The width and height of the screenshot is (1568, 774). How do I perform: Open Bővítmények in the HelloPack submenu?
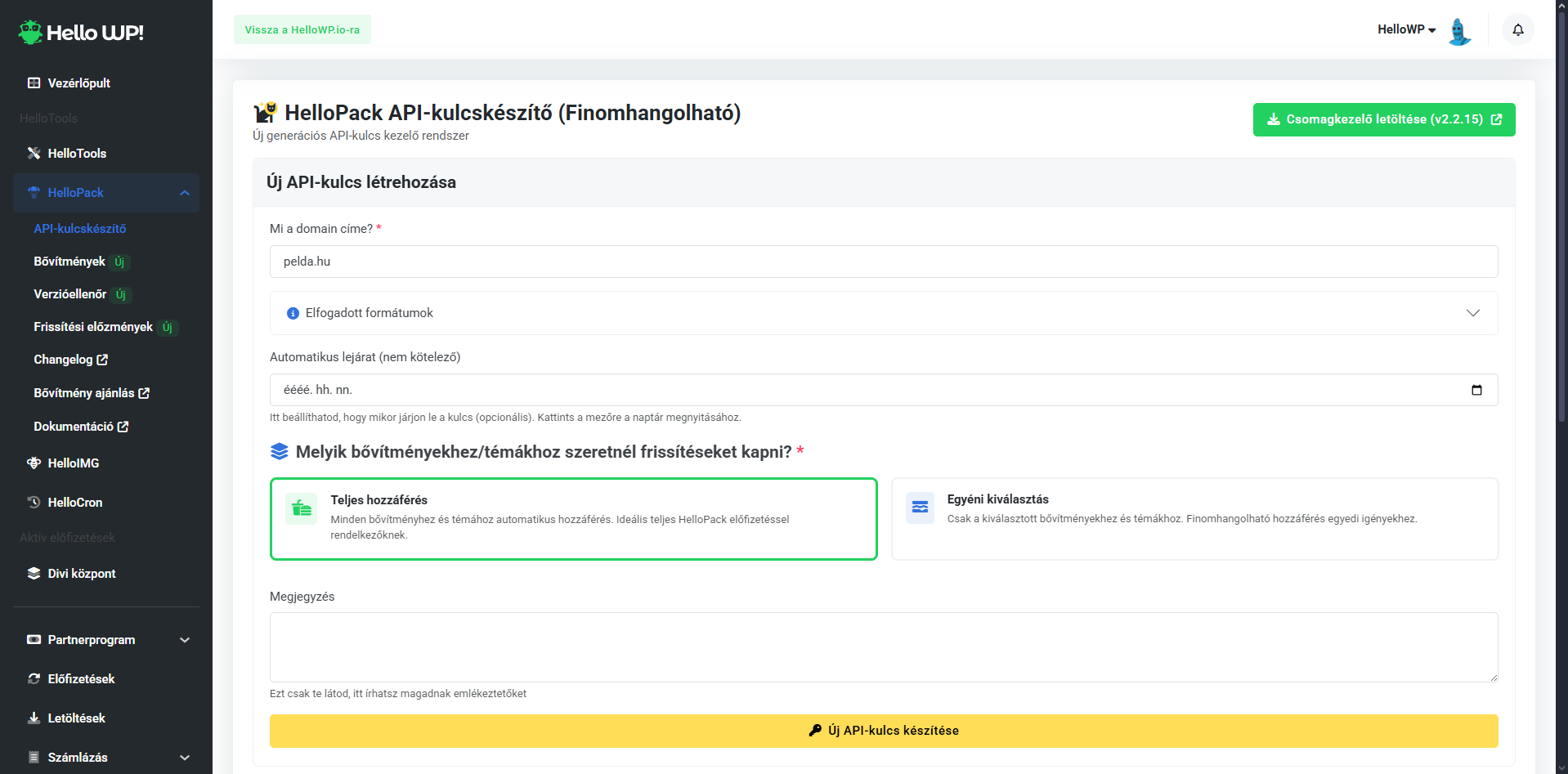tap(69, 262)
